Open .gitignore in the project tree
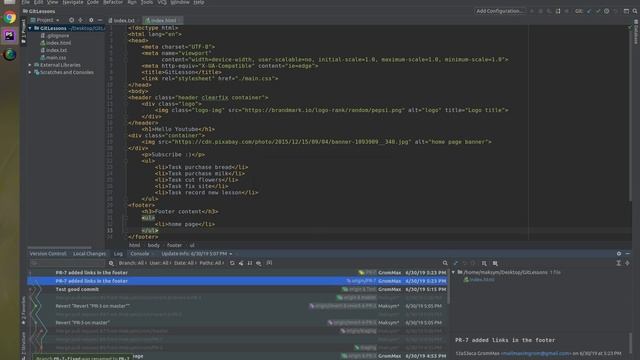The height and width of the screenshot is (360, 640). point(56,36)
